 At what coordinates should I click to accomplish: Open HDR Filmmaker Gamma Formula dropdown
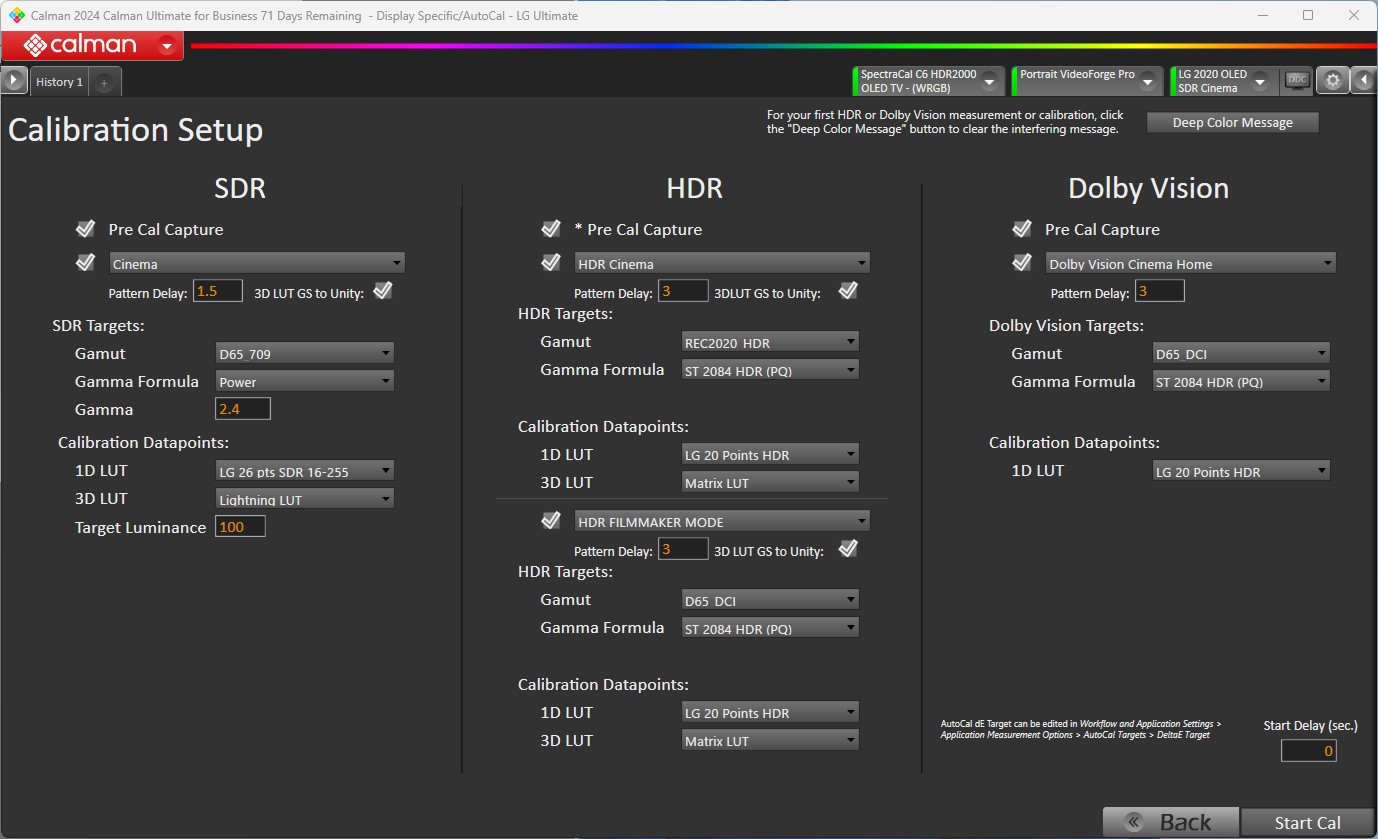(x=770, y=628)
